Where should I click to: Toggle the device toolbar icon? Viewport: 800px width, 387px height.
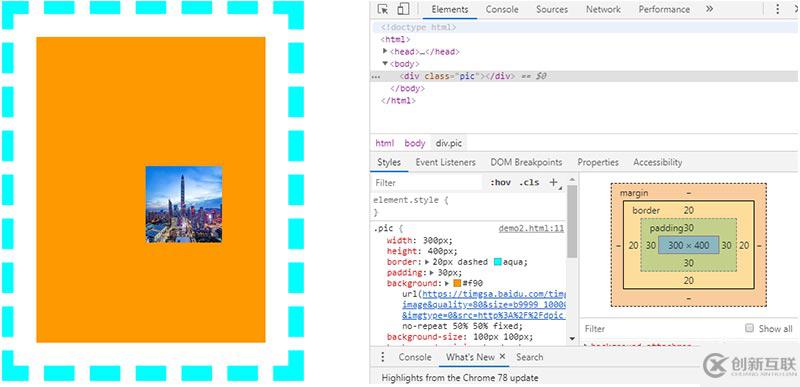coord(403,9)
